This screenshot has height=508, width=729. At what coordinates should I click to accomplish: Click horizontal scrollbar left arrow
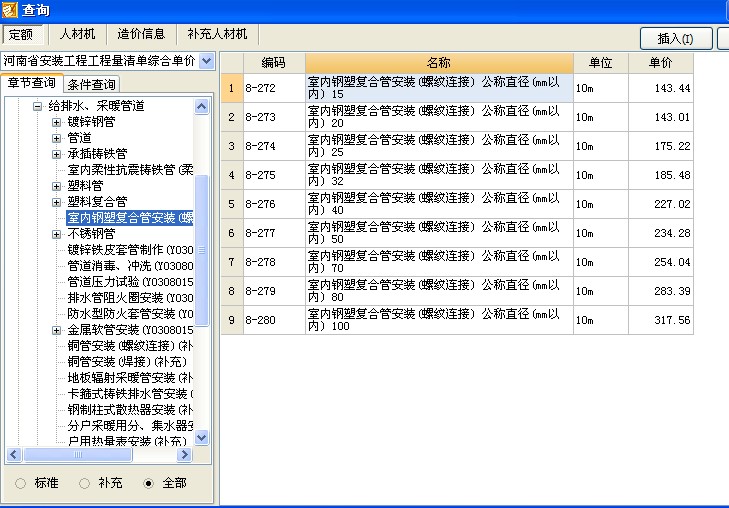pos(14,454)
